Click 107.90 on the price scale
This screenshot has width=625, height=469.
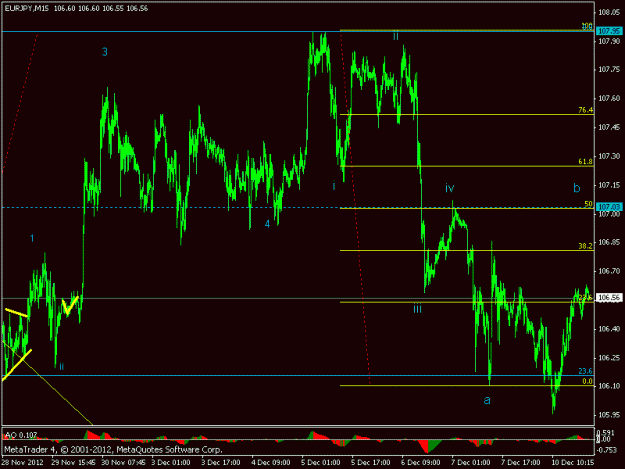pyautogui.click(x=609, y=41)
